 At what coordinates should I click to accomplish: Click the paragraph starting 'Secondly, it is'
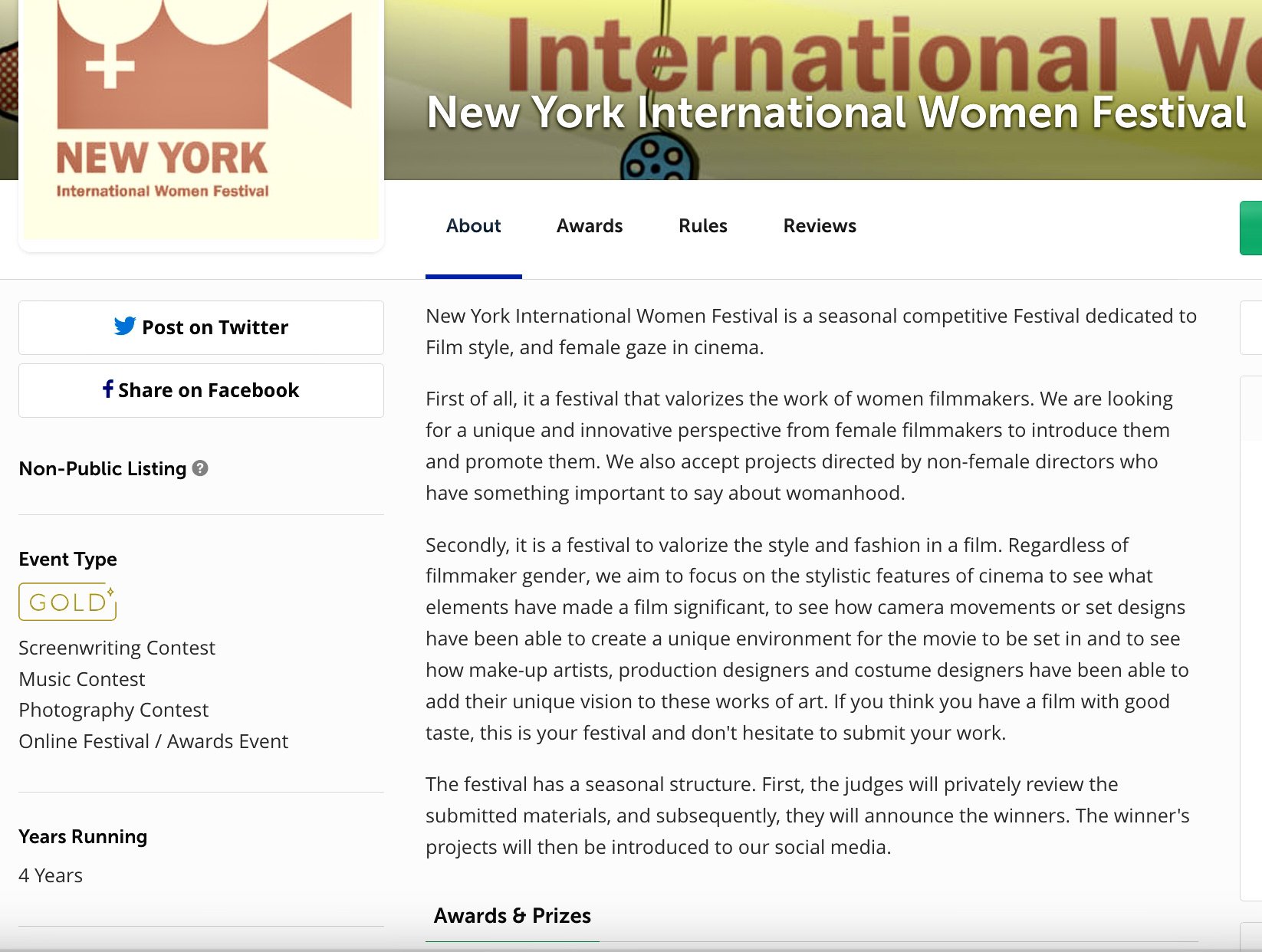coord(807,638)
